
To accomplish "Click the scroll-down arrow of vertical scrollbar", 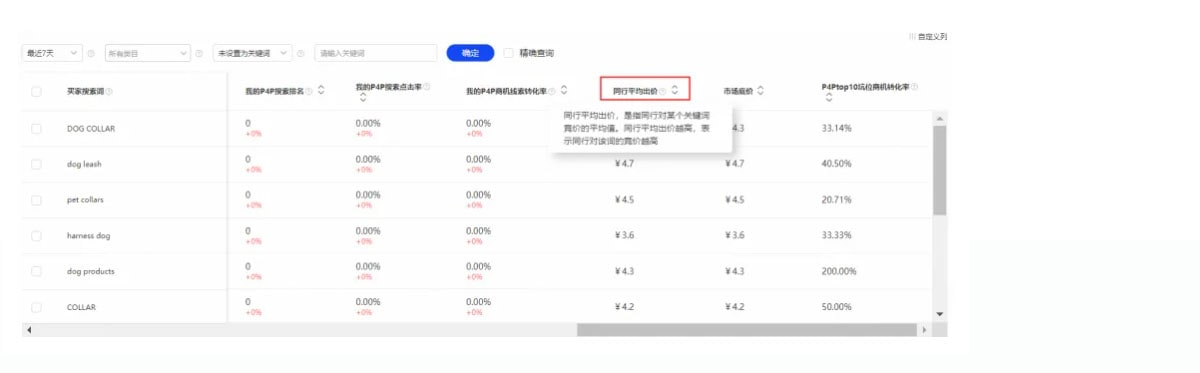I will tap(939, 314).
